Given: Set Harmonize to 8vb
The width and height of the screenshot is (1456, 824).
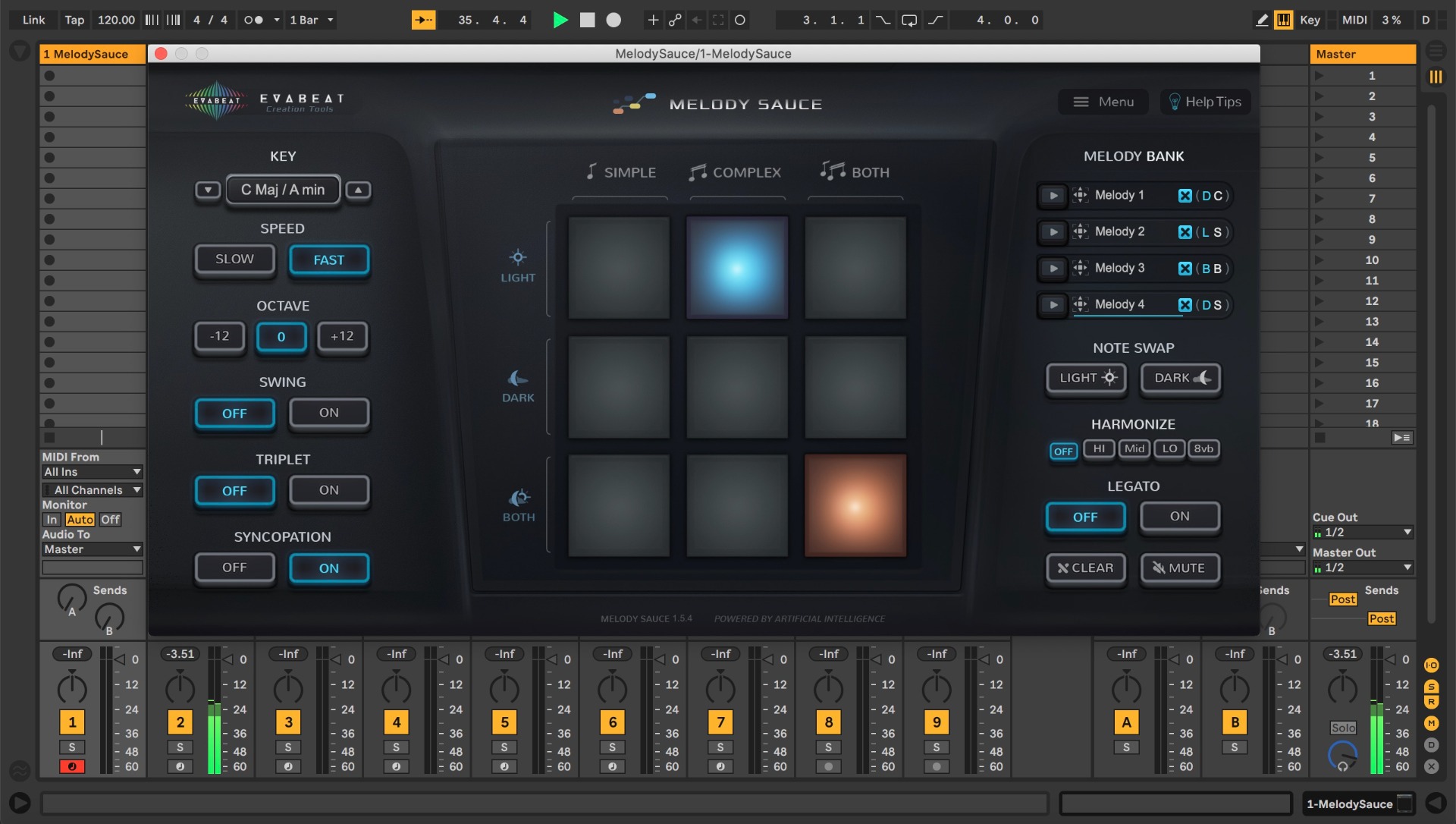Looking at the screenshot, I should click(1203, 449).
